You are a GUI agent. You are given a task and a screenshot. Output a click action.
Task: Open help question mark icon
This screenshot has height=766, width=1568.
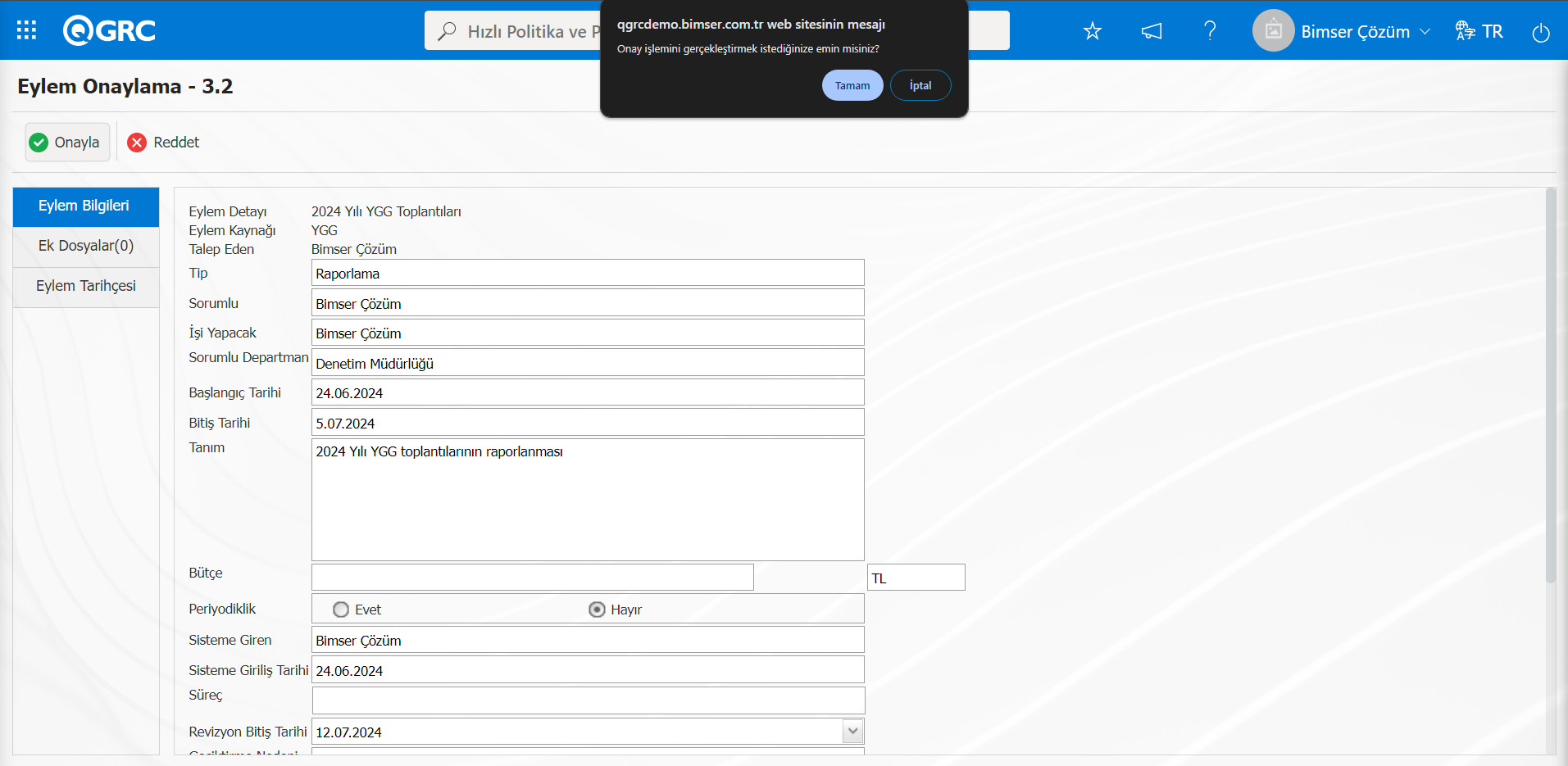tap(1210, 31)
